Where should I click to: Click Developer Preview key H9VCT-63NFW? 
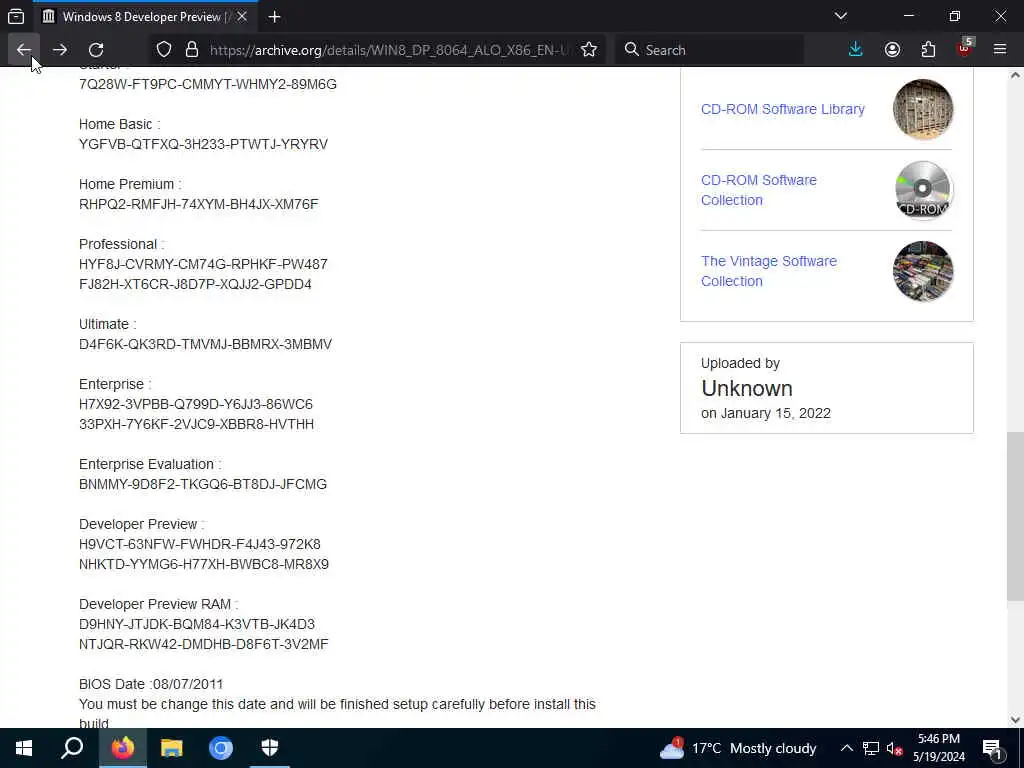click(200, 545)
